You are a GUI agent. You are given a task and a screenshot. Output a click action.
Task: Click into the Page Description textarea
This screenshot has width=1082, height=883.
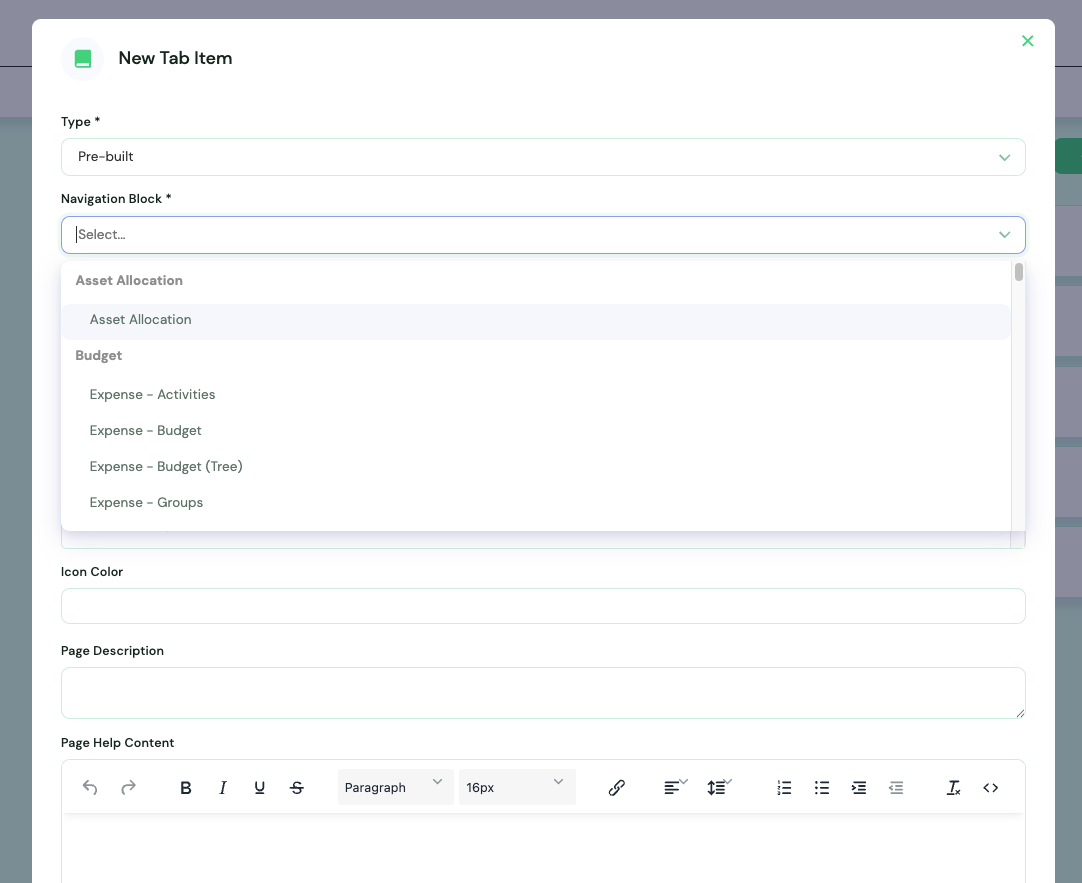[x=543, y=693]
